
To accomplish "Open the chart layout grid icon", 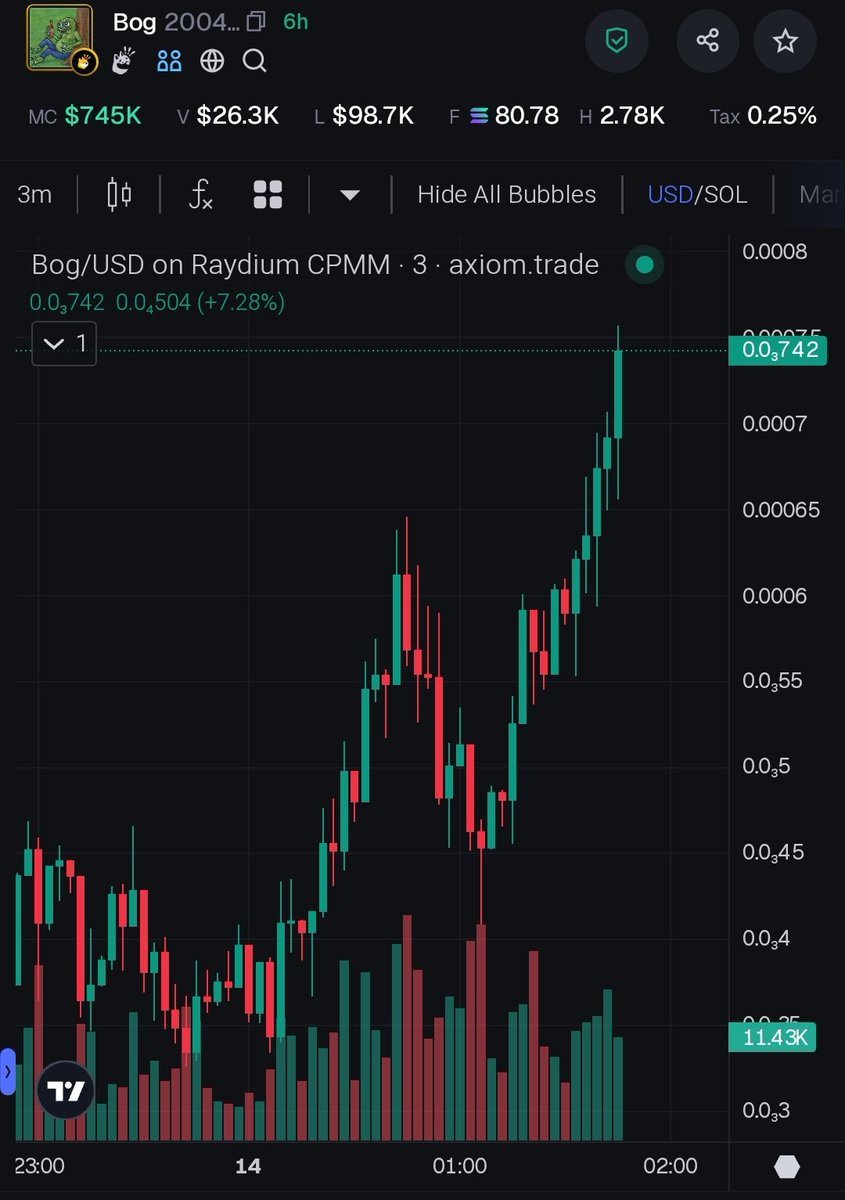I will tap(268, 194).
